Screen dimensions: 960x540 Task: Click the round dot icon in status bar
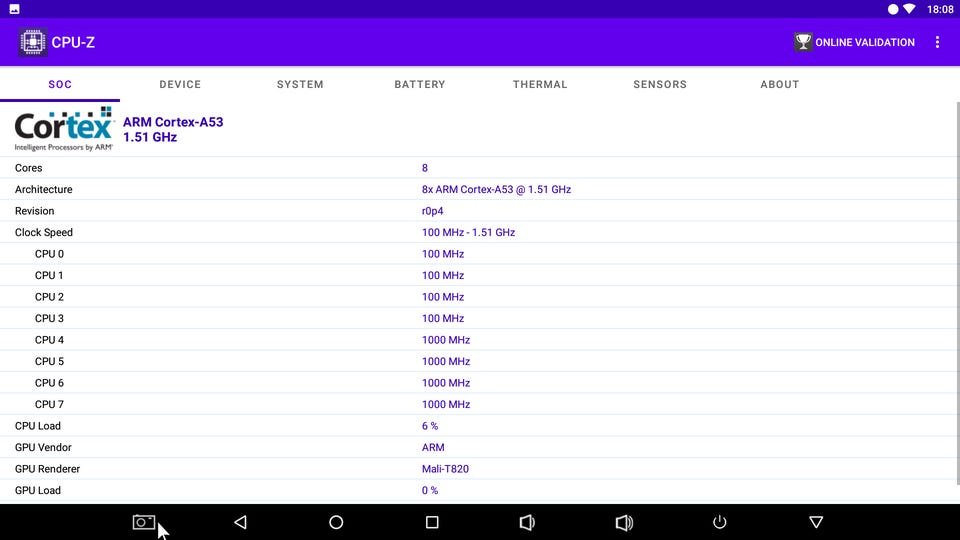click(x=893, y=9)
